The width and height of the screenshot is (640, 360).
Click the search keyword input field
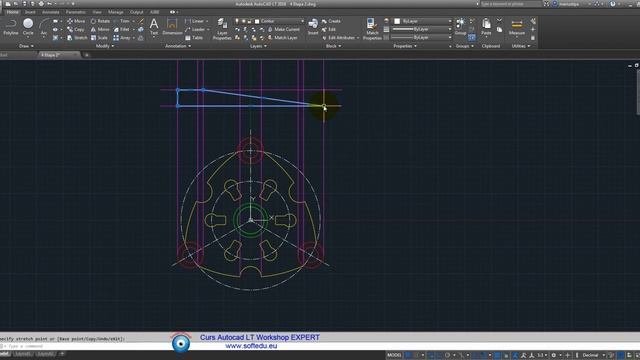(x=511, y=4)
